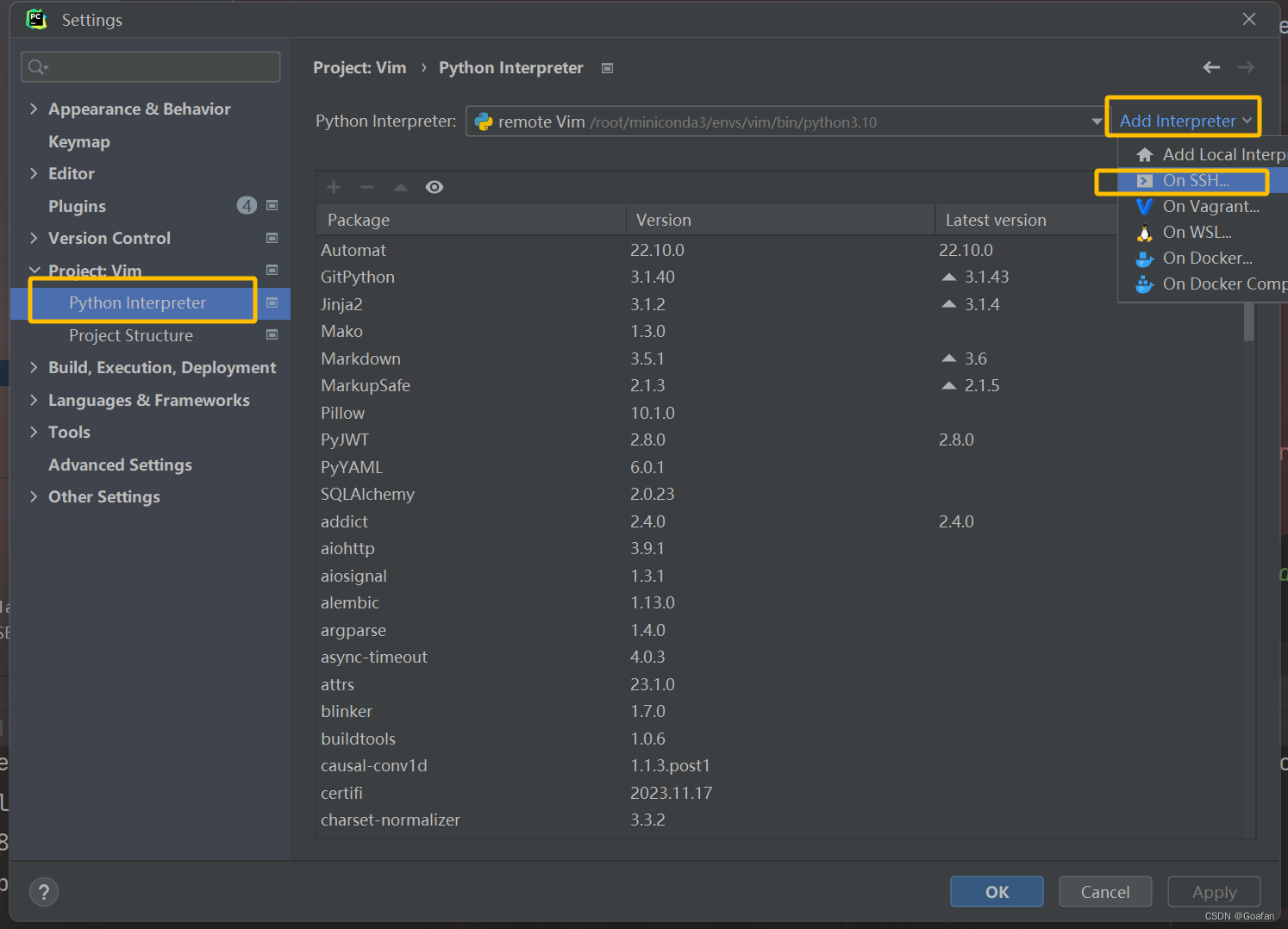Expand the Appearance & Behavior section

[34, 109]
